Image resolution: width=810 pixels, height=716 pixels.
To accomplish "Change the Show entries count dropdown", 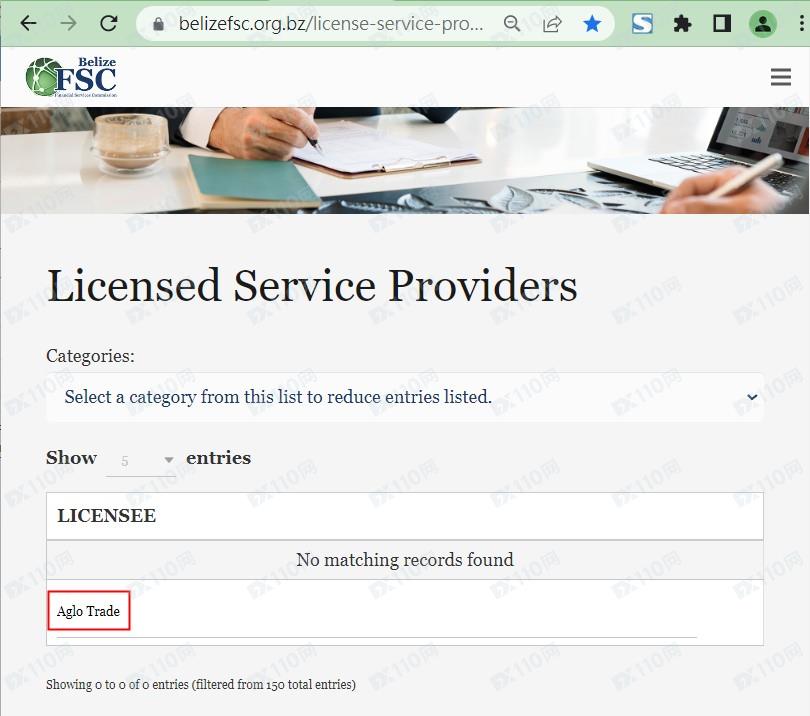I will [x=141, y=460].
